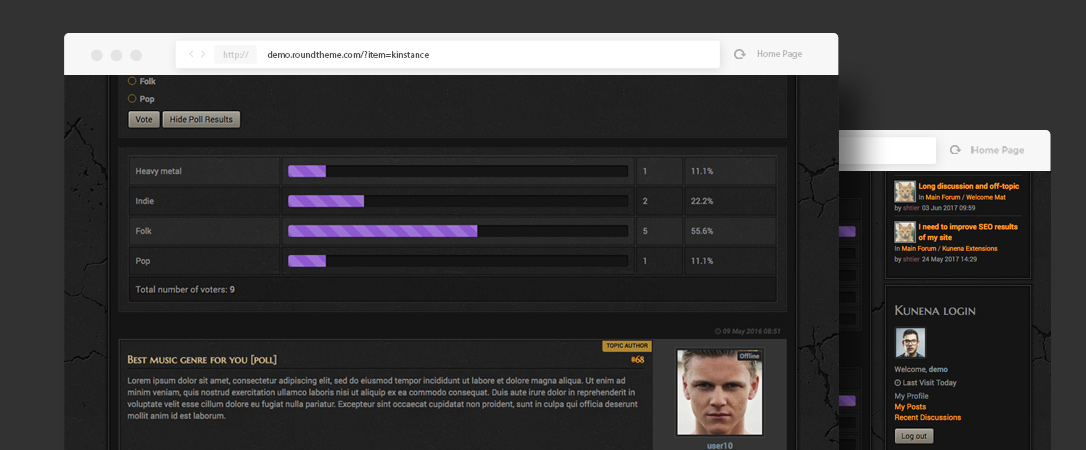Click the Log out button
This screenshot has width=1086, height=450.
[914, 436]
